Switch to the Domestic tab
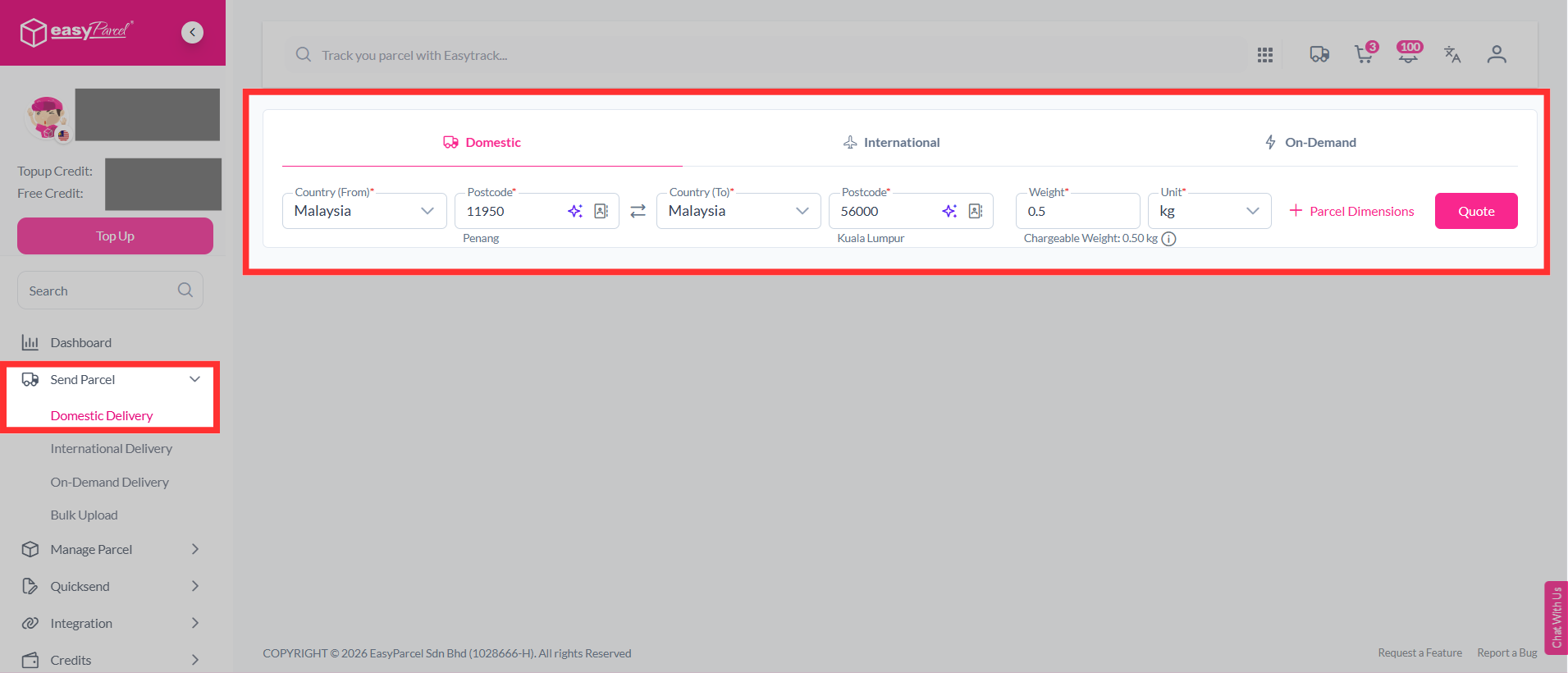The width and height of the screenshot is (1568, 673). (x=482, y=143)
